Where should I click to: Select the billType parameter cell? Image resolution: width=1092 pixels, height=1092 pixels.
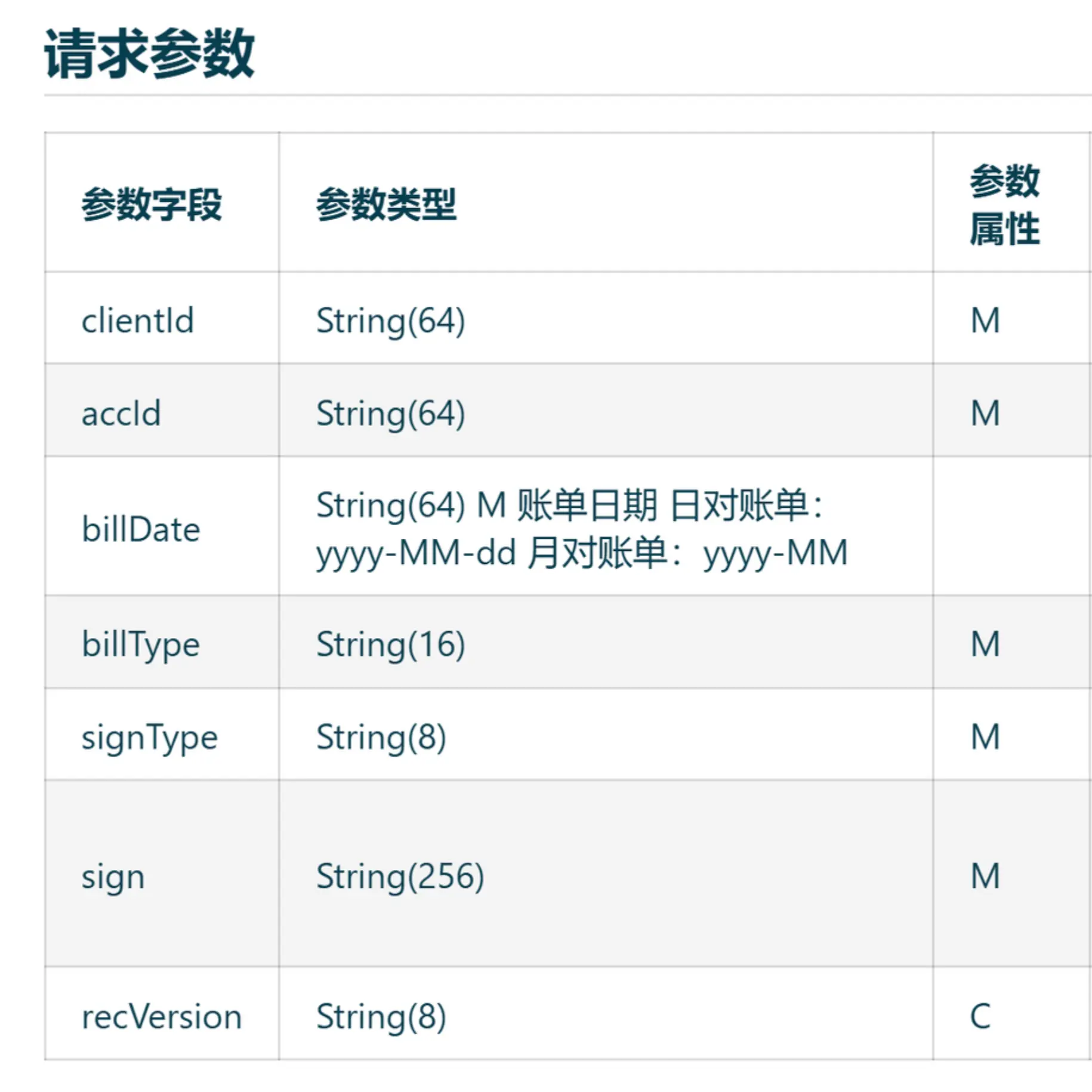(x=141, y=645)
